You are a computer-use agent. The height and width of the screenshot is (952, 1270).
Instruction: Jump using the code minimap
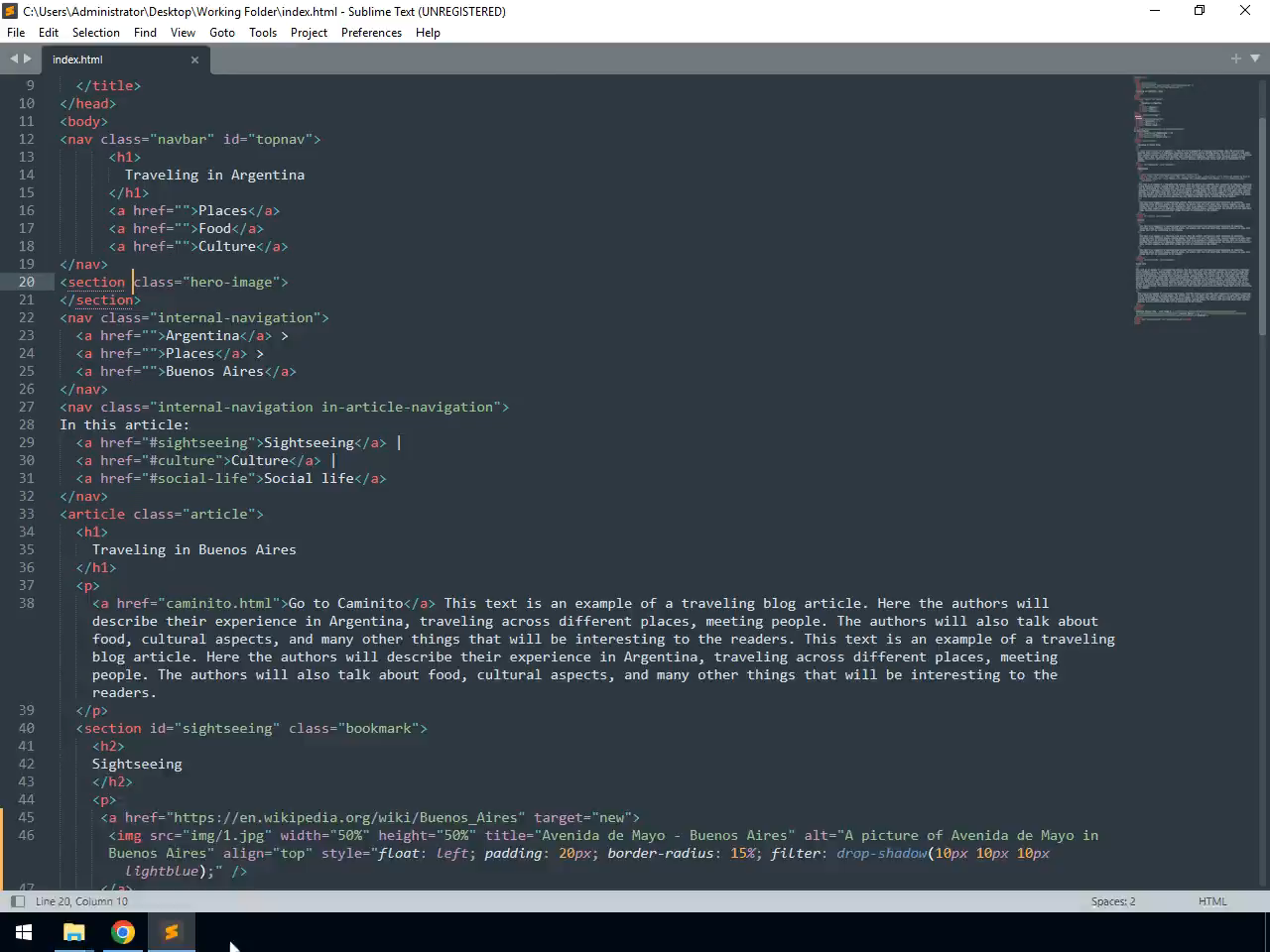pyautogui.click(x=1194, y=198)
